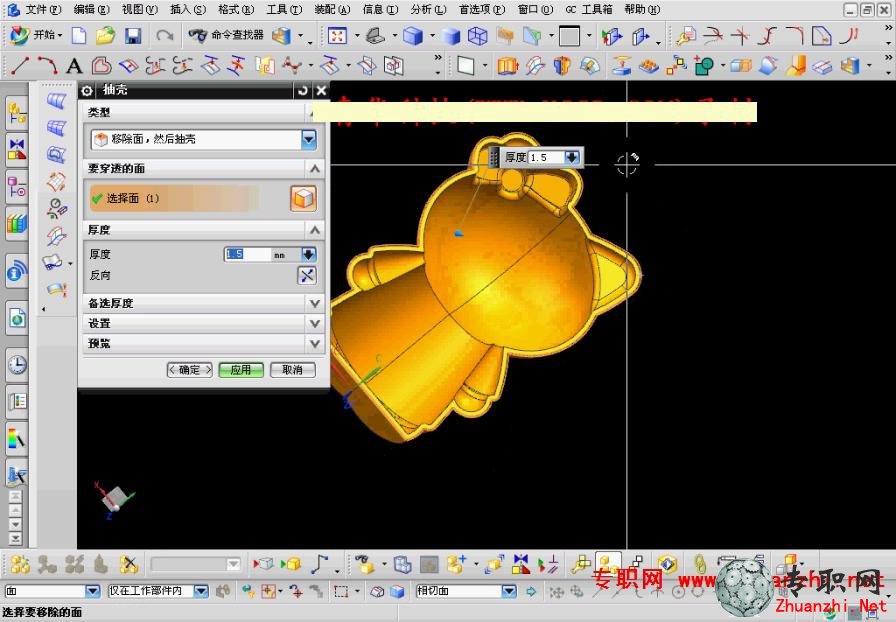Open the 插入 menu

(x=188, y=9)
